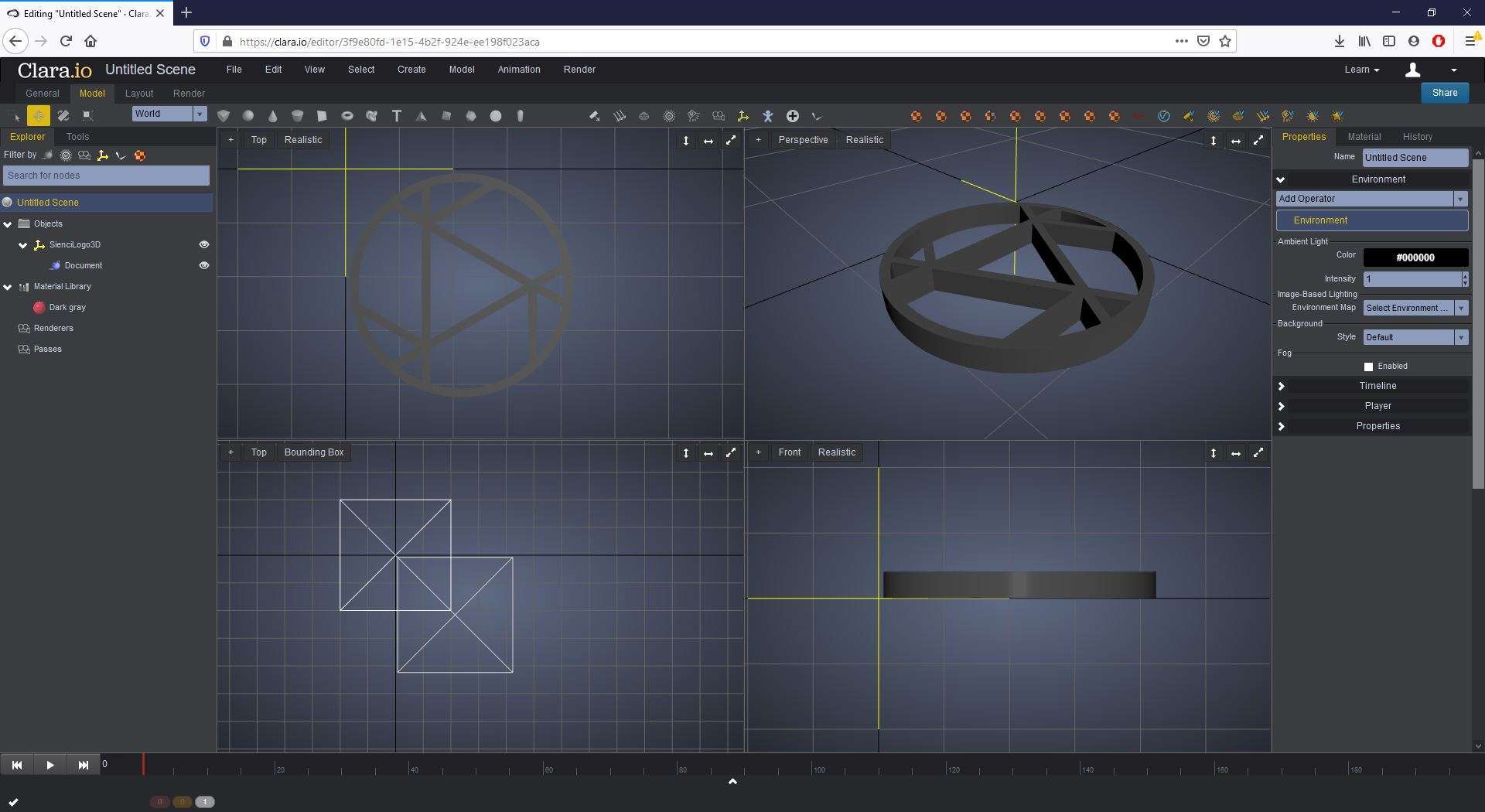Choose the Scale transform tool
The height and width of the screenshot is (812, 1485).
point(88,116)
